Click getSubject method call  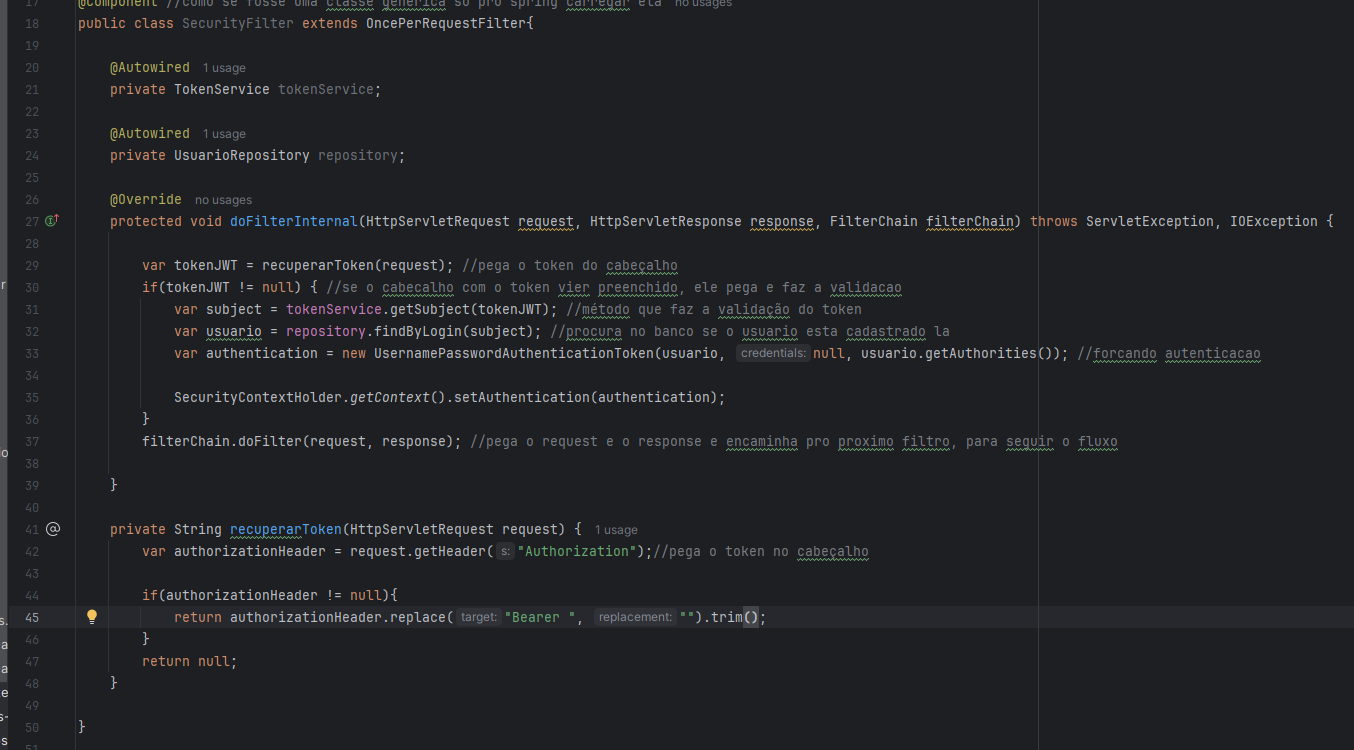[430, 309]
